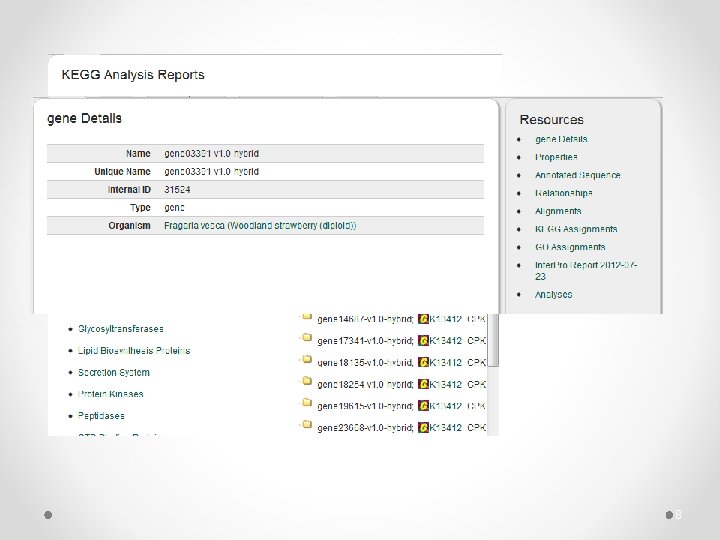Viewport: 720px width, 540px height.
Task: Click KEGG icon in gene17341 row
Action: pyautogui.click(x=423, y=341)
